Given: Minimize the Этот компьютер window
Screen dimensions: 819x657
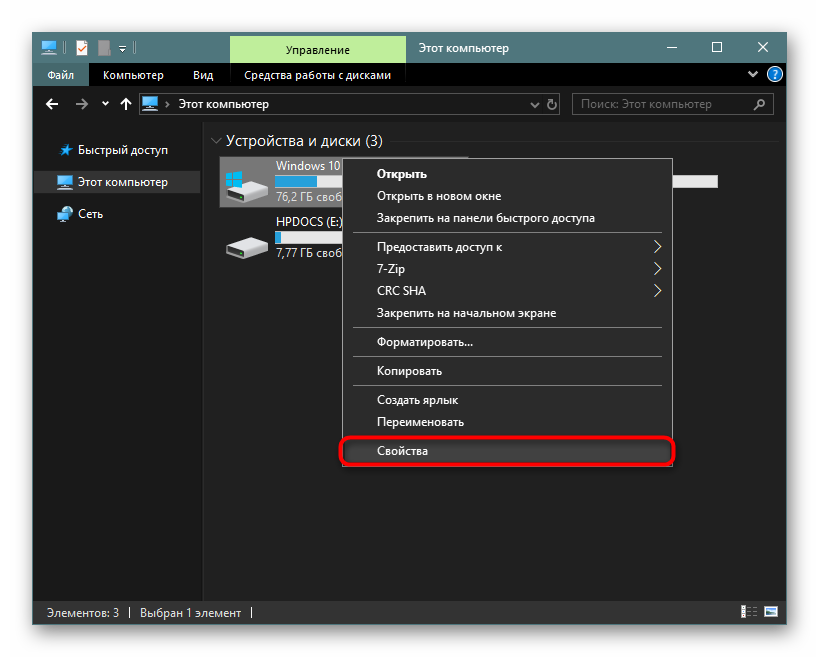Looking at the screenshot, I should tap(672, 48).
